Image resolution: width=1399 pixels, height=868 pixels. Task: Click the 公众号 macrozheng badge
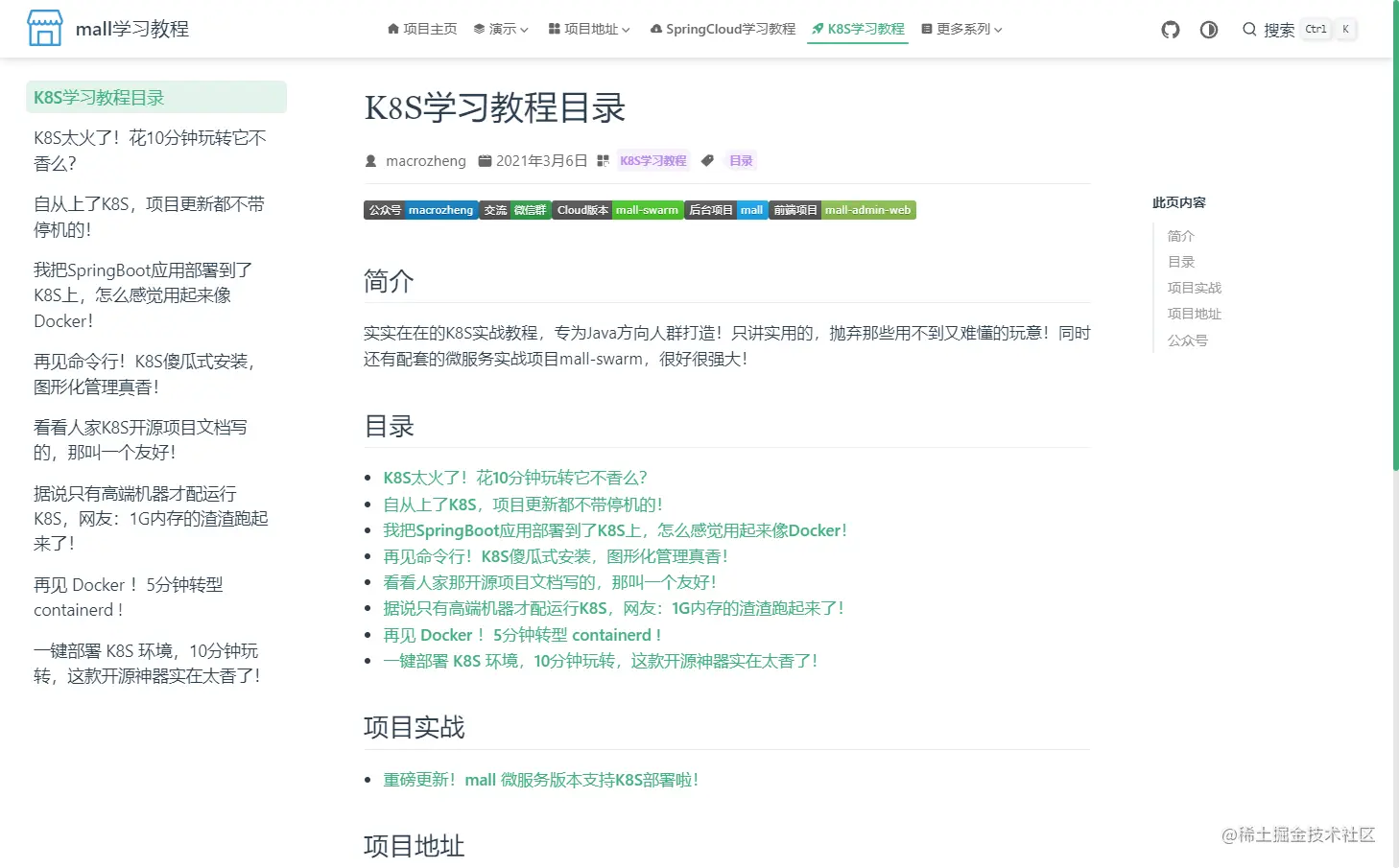[420, 210]
